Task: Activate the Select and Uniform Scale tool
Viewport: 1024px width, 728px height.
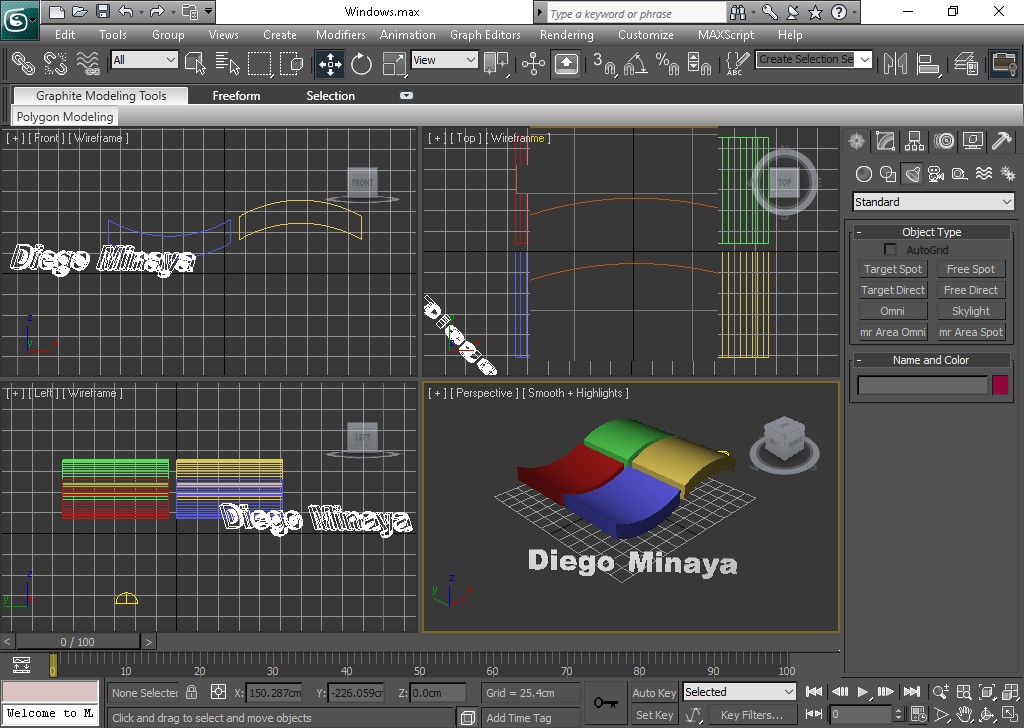Action: pos(394,63)
